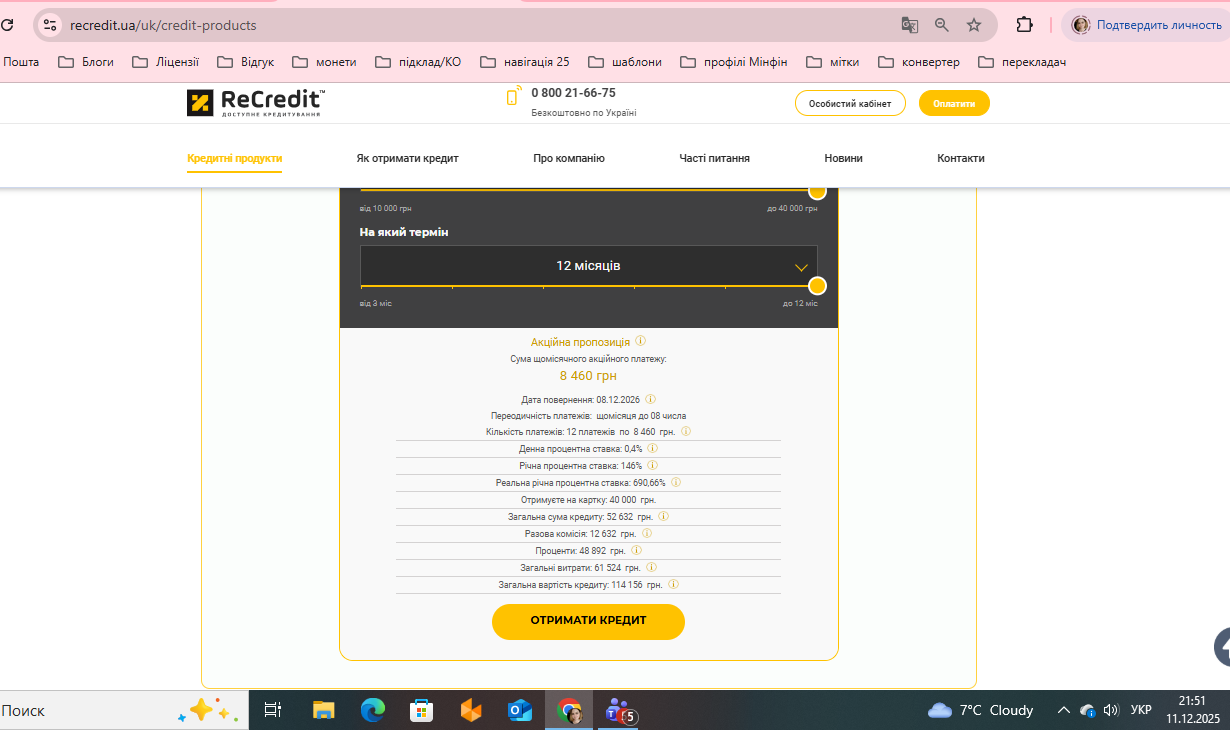Click the phone icon near 0 800 21-66-75
This screenshot has height=730, width=1230.
click(513, 97)
